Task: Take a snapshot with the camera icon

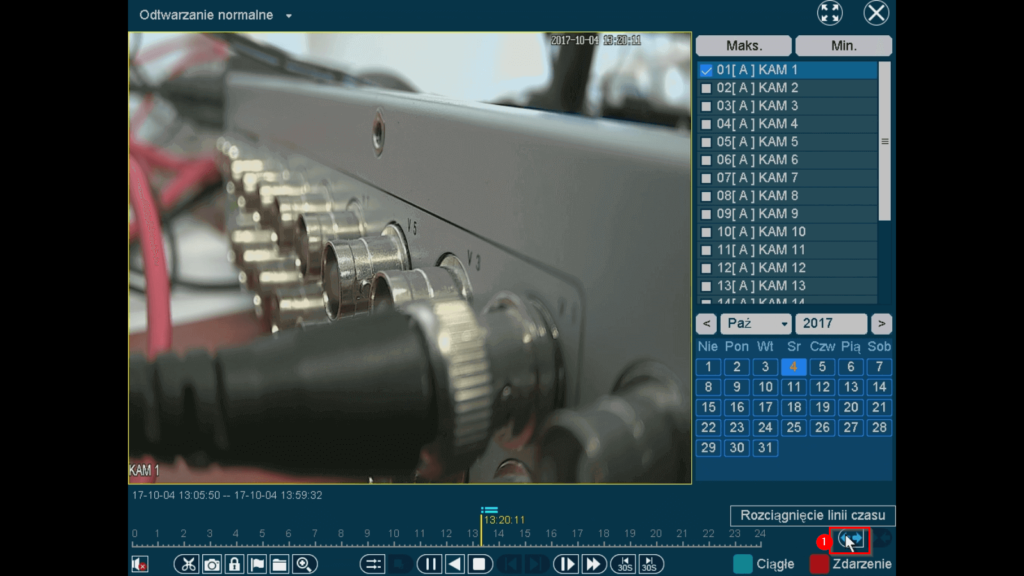Action: pos(212,564)
